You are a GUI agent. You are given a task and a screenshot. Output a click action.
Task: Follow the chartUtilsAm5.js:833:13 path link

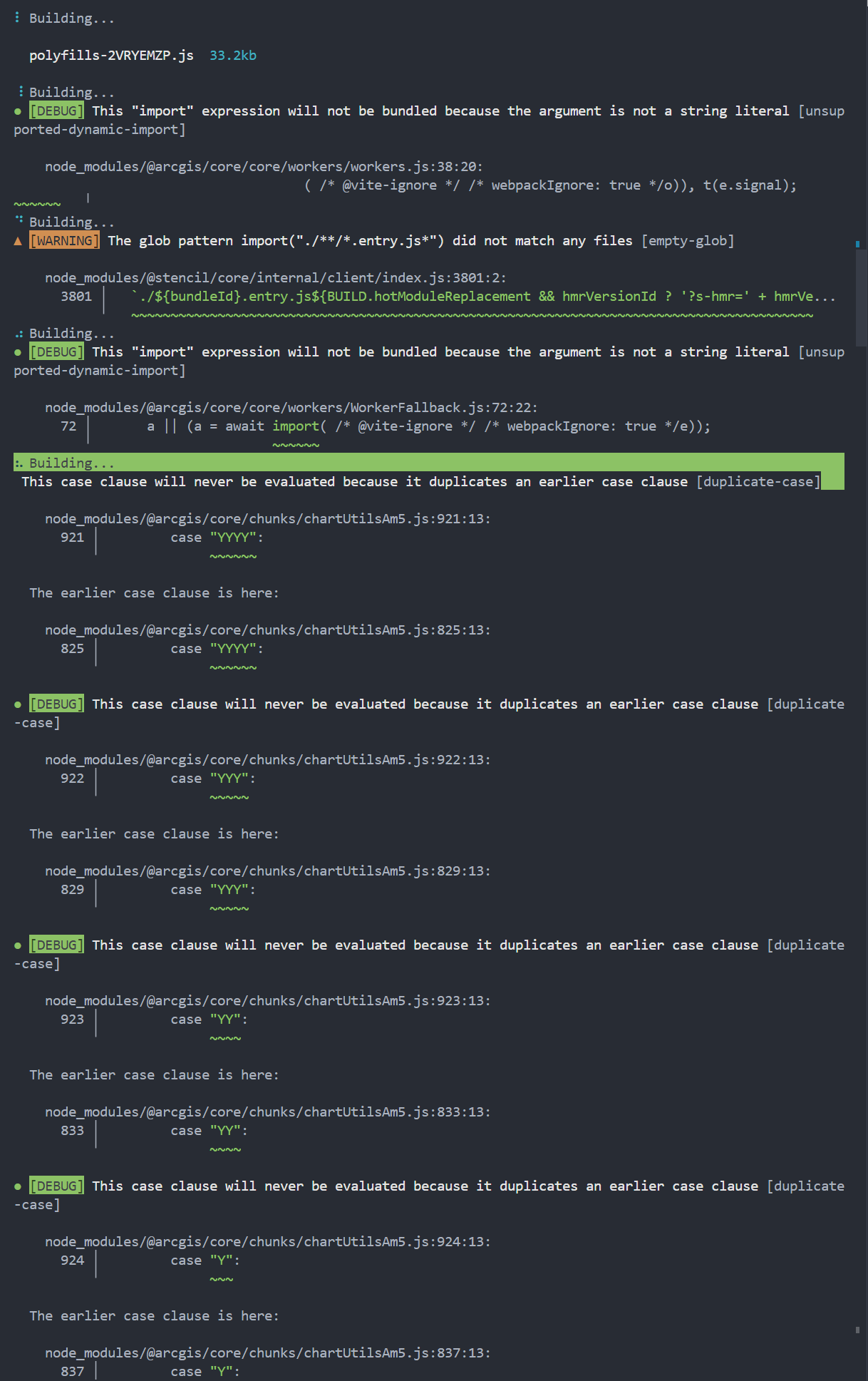[267, 1112]
